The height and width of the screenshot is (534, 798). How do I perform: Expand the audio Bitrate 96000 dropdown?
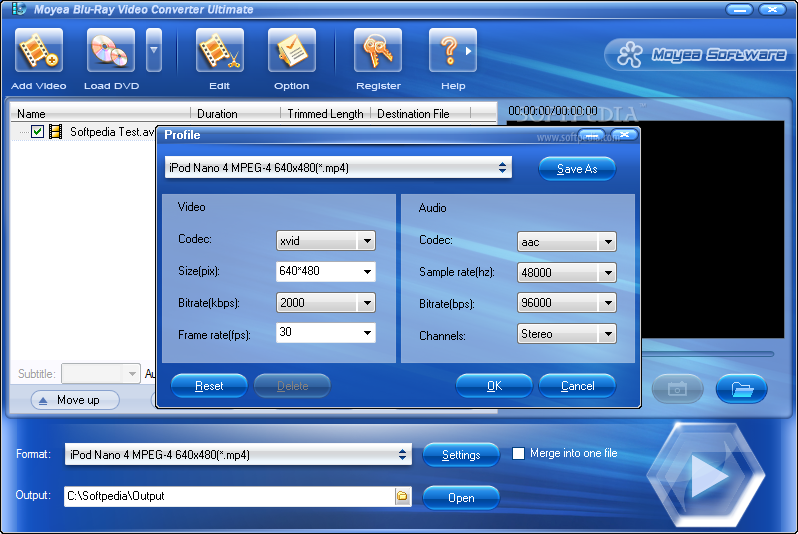point(608,303)
